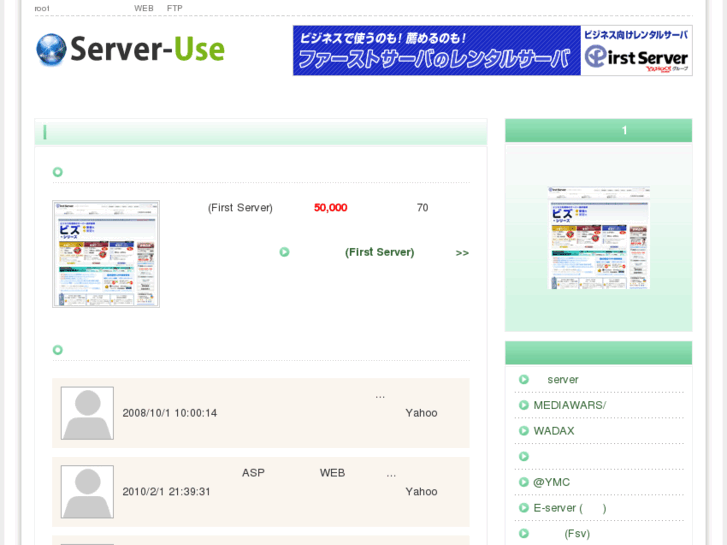Viewport: 727px width, 545px height.
Task: Click green arrow icon beside (First Server) link
Action: point(284,252)
